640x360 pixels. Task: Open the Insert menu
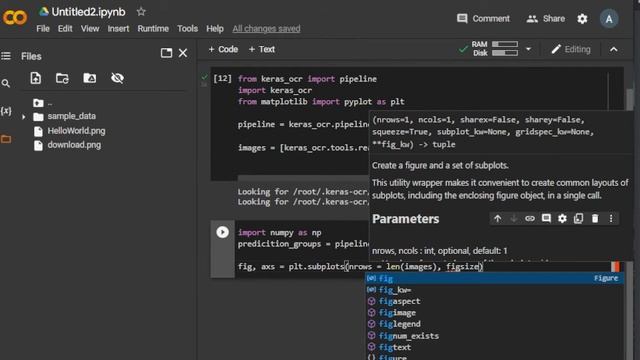[x=118, y=29]
